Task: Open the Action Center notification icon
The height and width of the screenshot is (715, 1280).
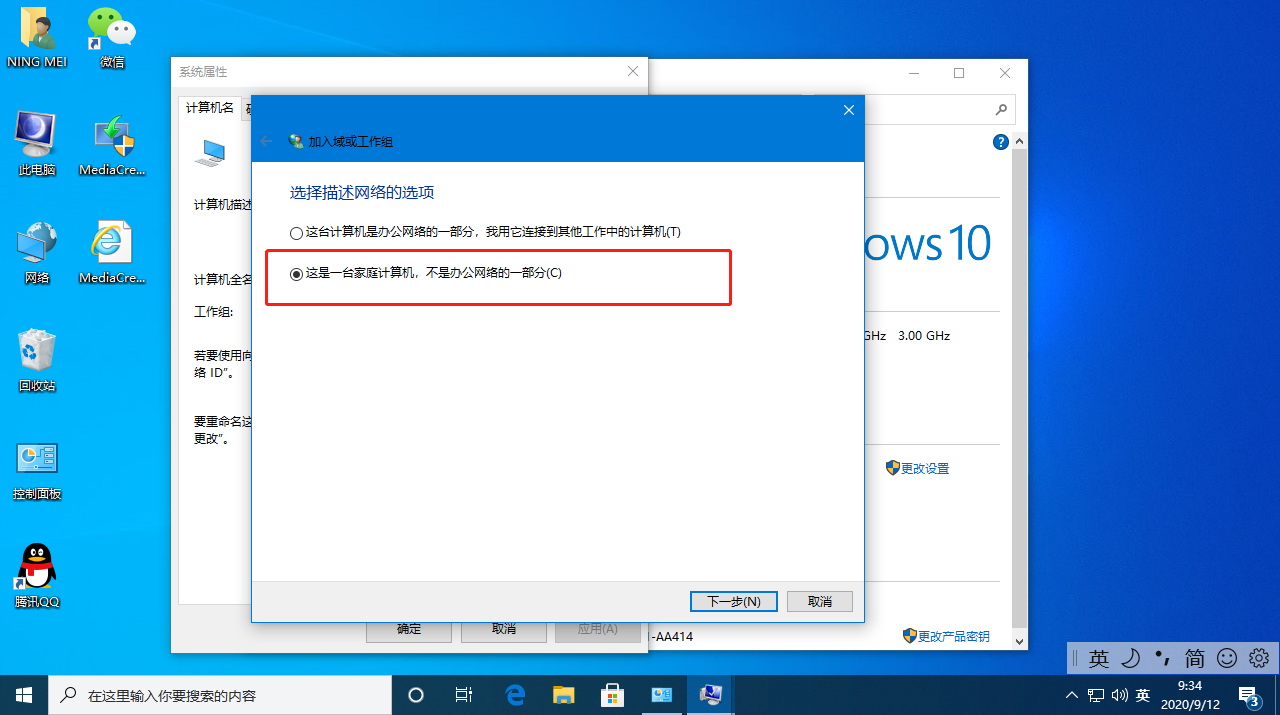Action: click(x=1248, y=694)
